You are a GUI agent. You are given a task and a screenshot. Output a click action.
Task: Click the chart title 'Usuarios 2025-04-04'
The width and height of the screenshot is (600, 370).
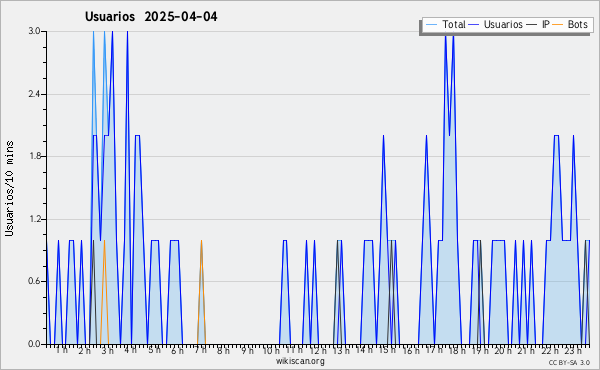(x=151, y=17)
